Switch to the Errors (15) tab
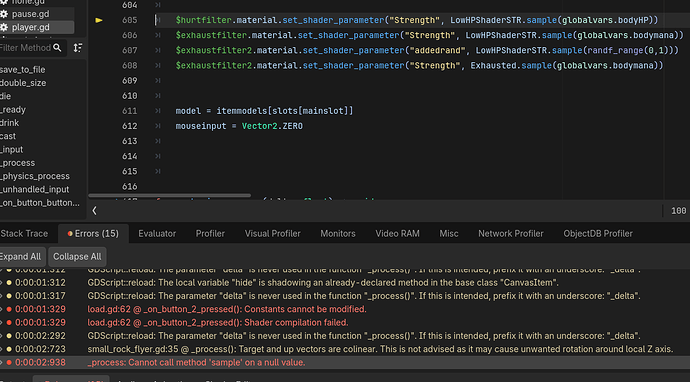 pos(93,234)
